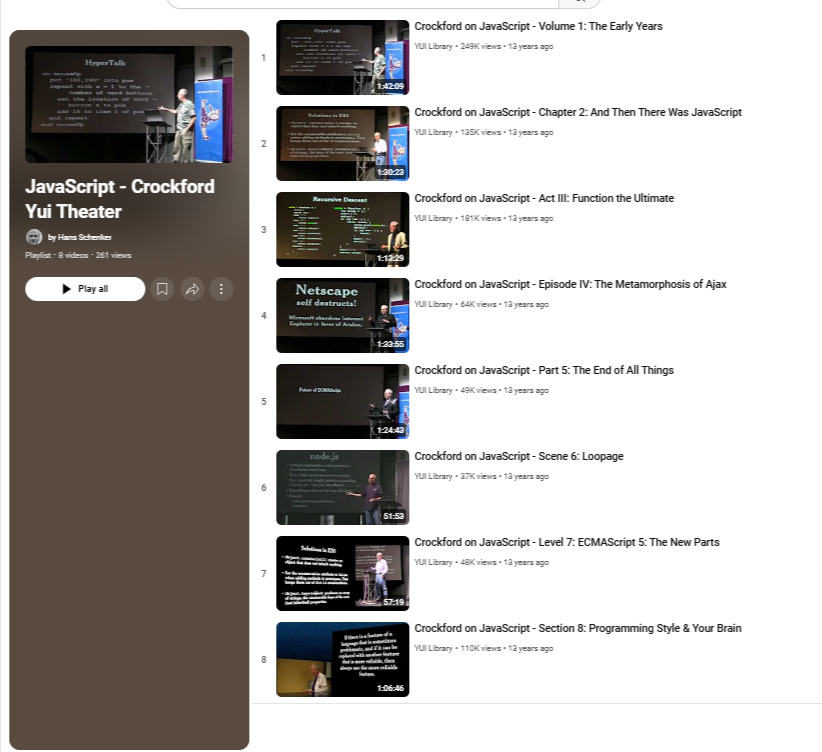Visit YUI Library channel under Scene 6 video
This screenshot has width=822, height=752.
(433, 476)
